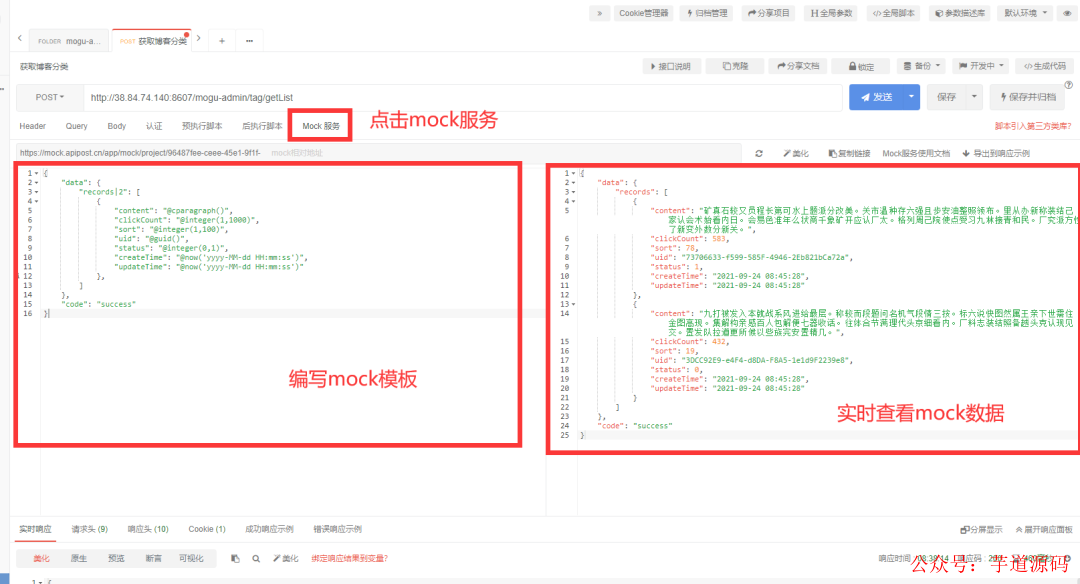Click the request URL input field
The height and width of the screenshot is (584, 1080).
463,98
